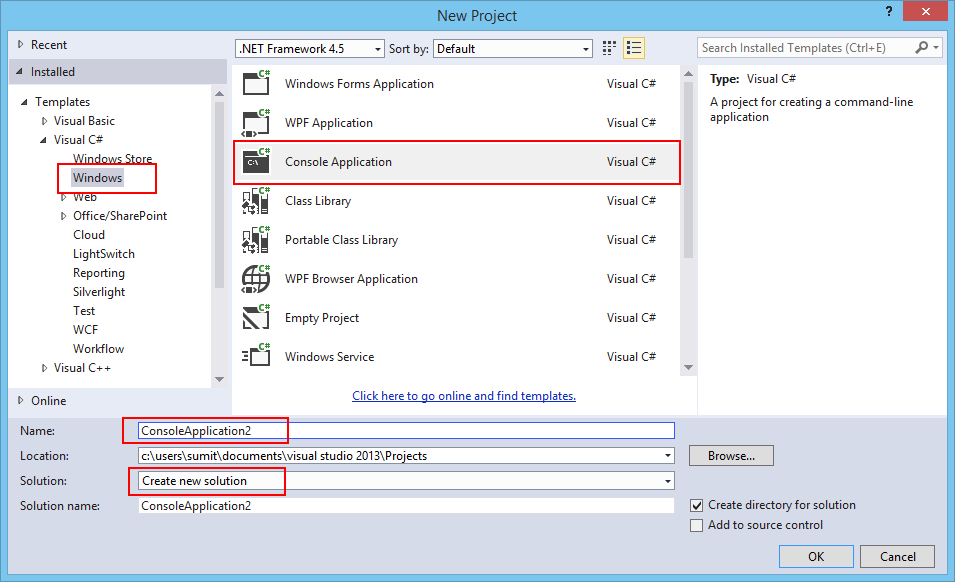Select the Console Application template icon

coord(256,161)
